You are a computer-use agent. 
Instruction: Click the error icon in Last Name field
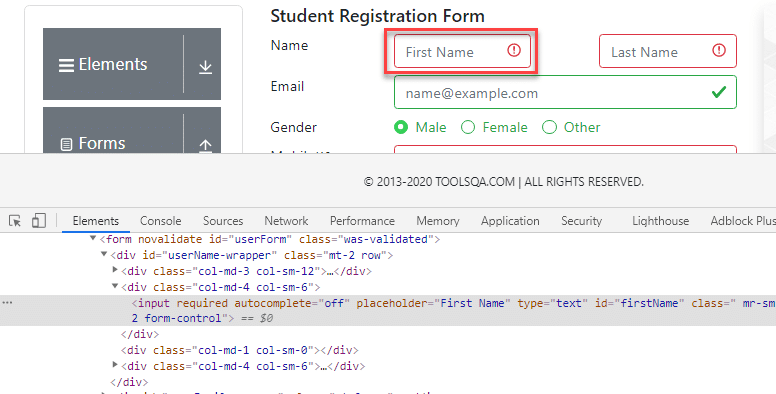(x=719, y=50)
